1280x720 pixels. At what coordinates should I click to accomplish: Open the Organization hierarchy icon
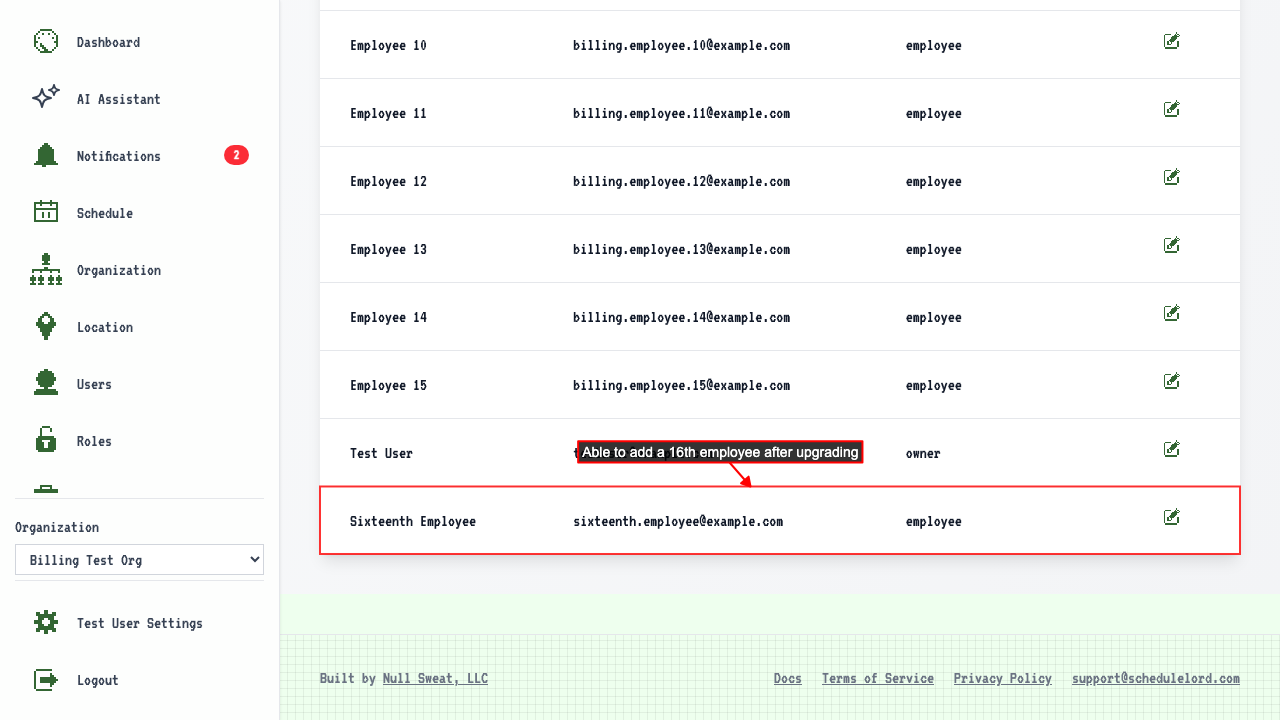[x=46, y=269]
